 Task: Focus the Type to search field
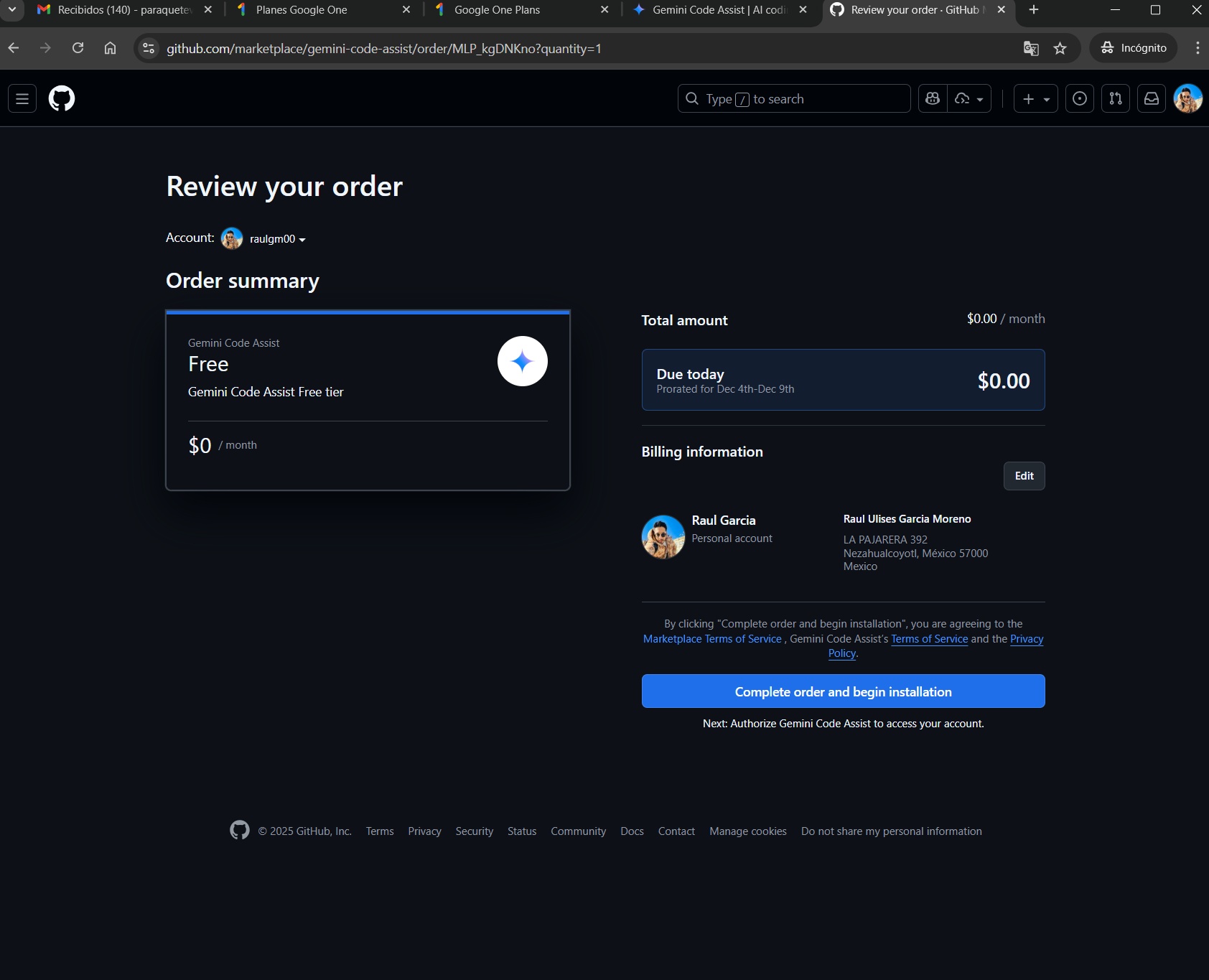[793, 98]
